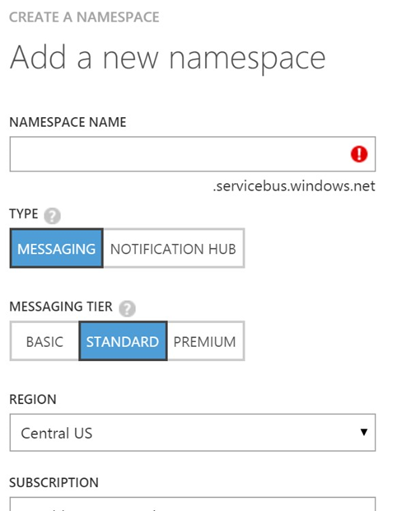411x511 pixels.
Task: Open the help icon beside MESSAGING TIER
Action: pos(127,308)
